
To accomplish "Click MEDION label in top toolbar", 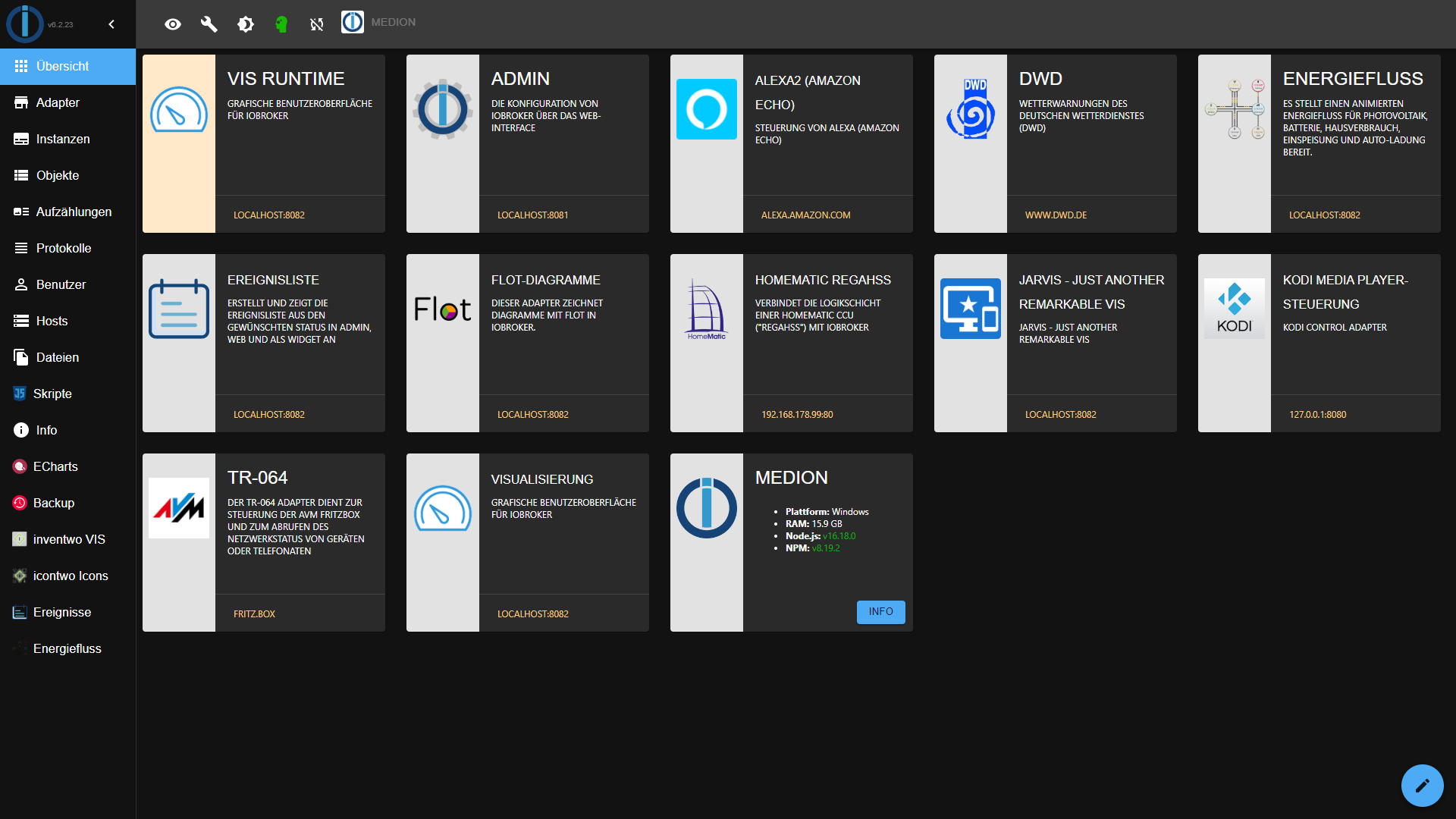I will coord(394,22).
